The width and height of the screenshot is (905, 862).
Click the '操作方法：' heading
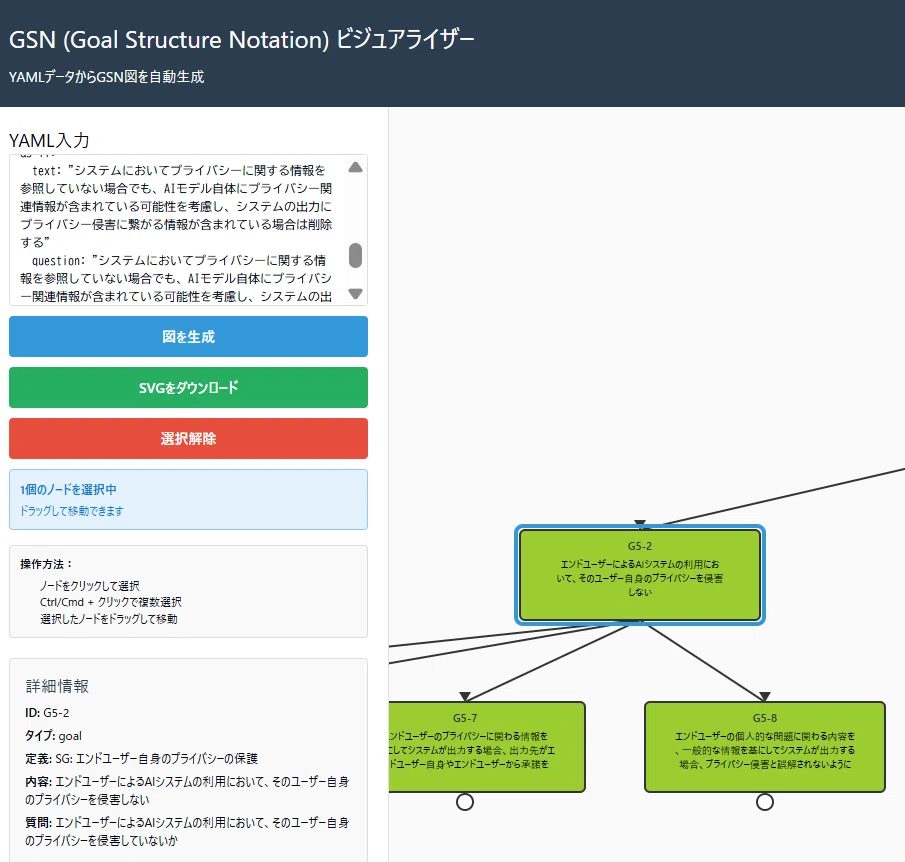[x=46, y=564]
